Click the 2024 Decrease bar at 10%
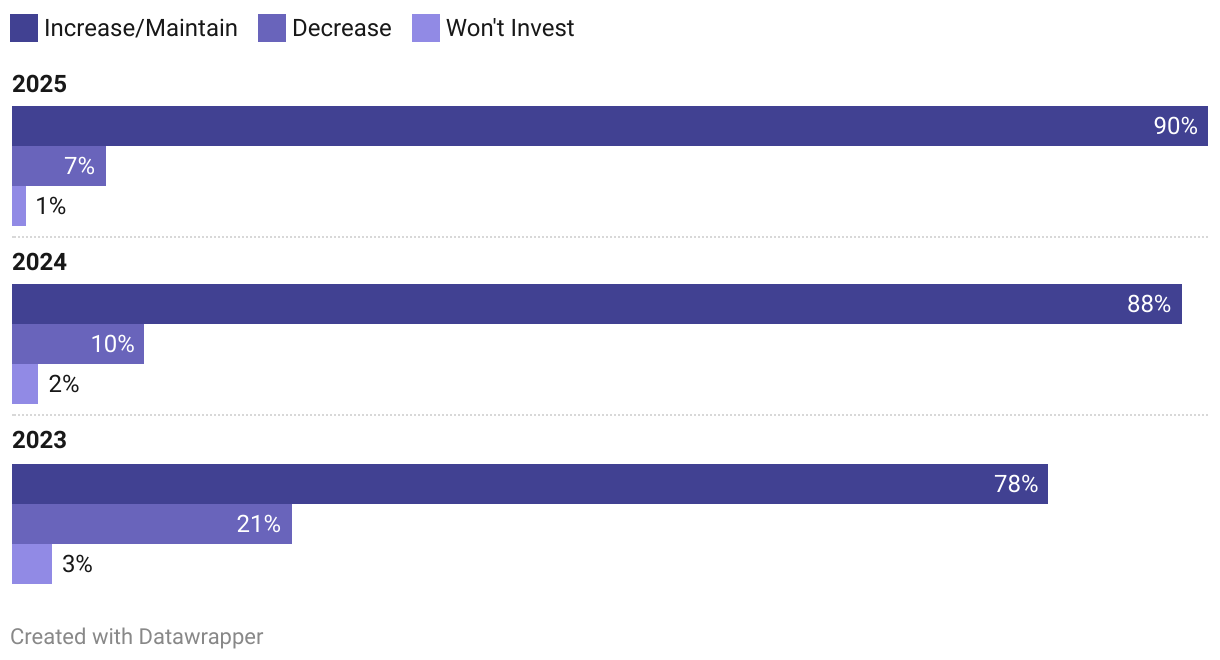The image size is (1220, 660). pyautogui.click(x=78, y=344)
